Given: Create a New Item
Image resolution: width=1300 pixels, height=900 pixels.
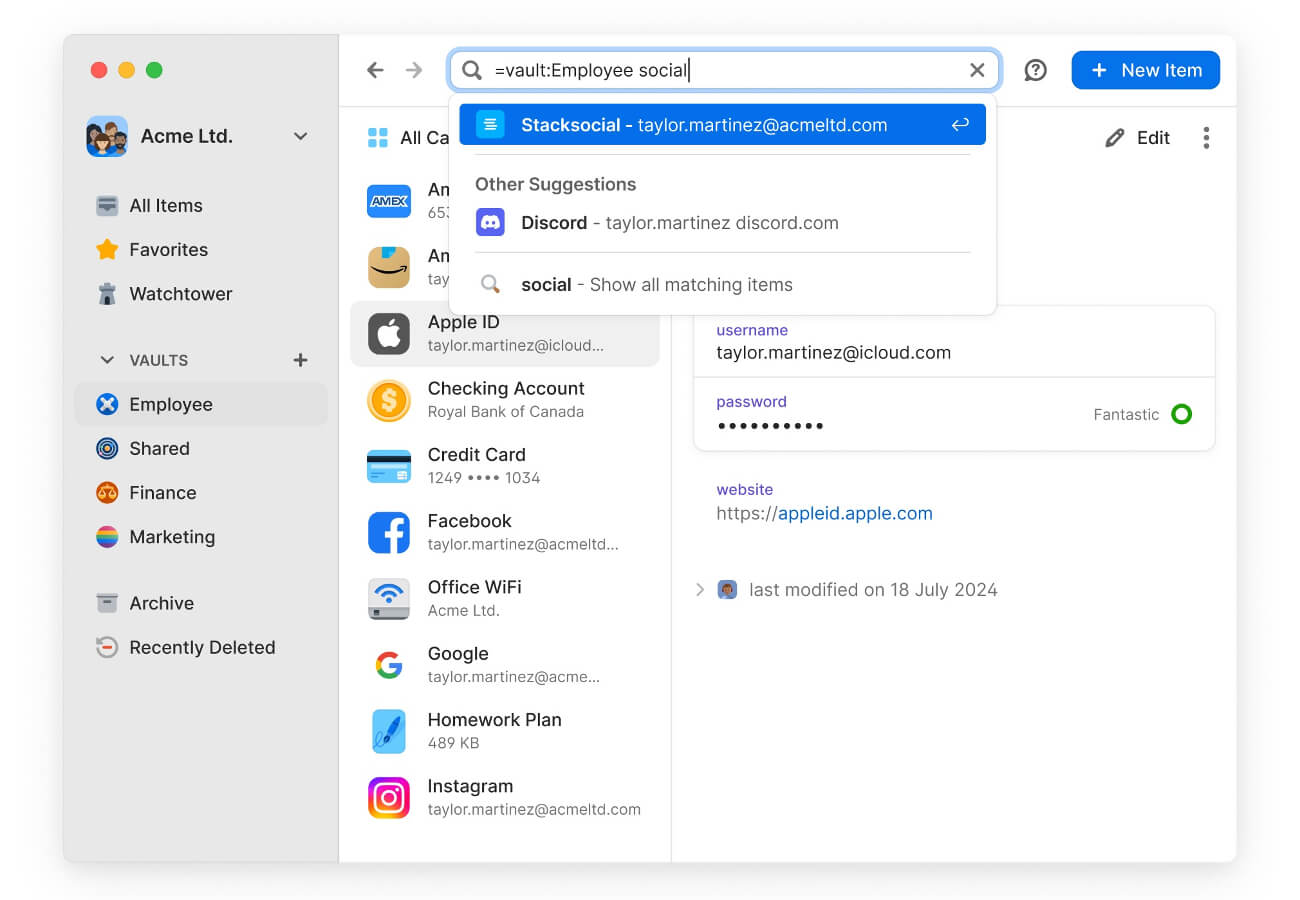Looking at the screenshot, I should click(1145, 69).
